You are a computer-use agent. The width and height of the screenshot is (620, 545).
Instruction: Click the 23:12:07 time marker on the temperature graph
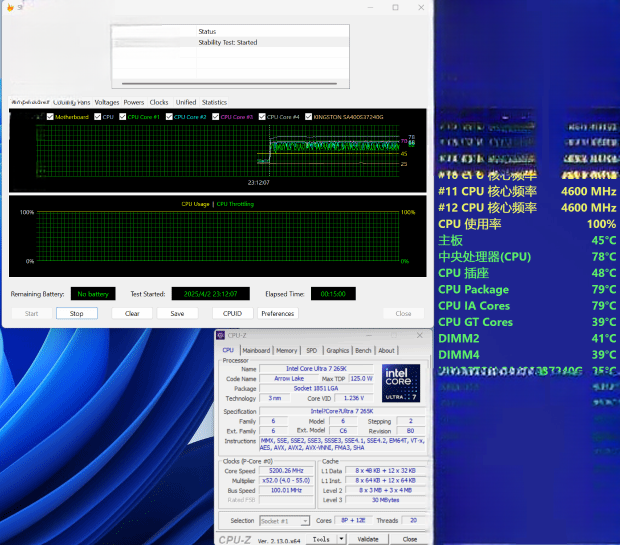tap(259, 182)
